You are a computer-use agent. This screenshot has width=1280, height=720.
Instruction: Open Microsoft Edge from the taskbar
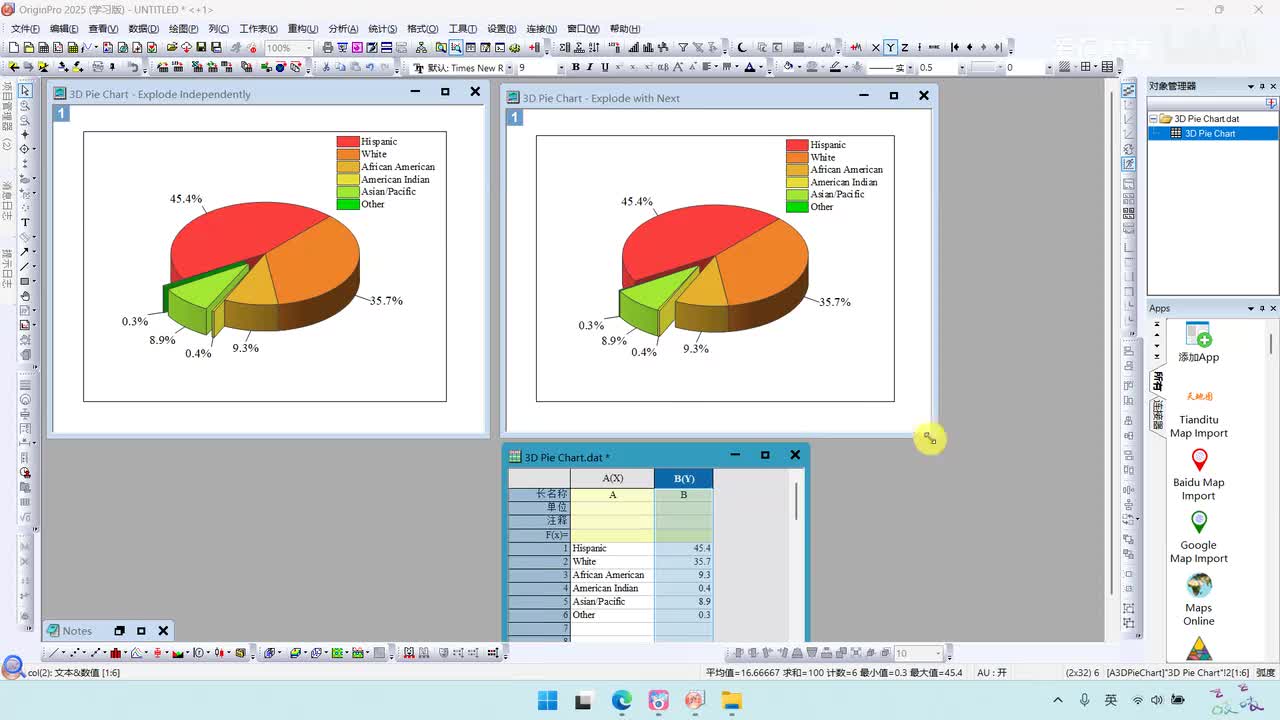coord(621,700)
